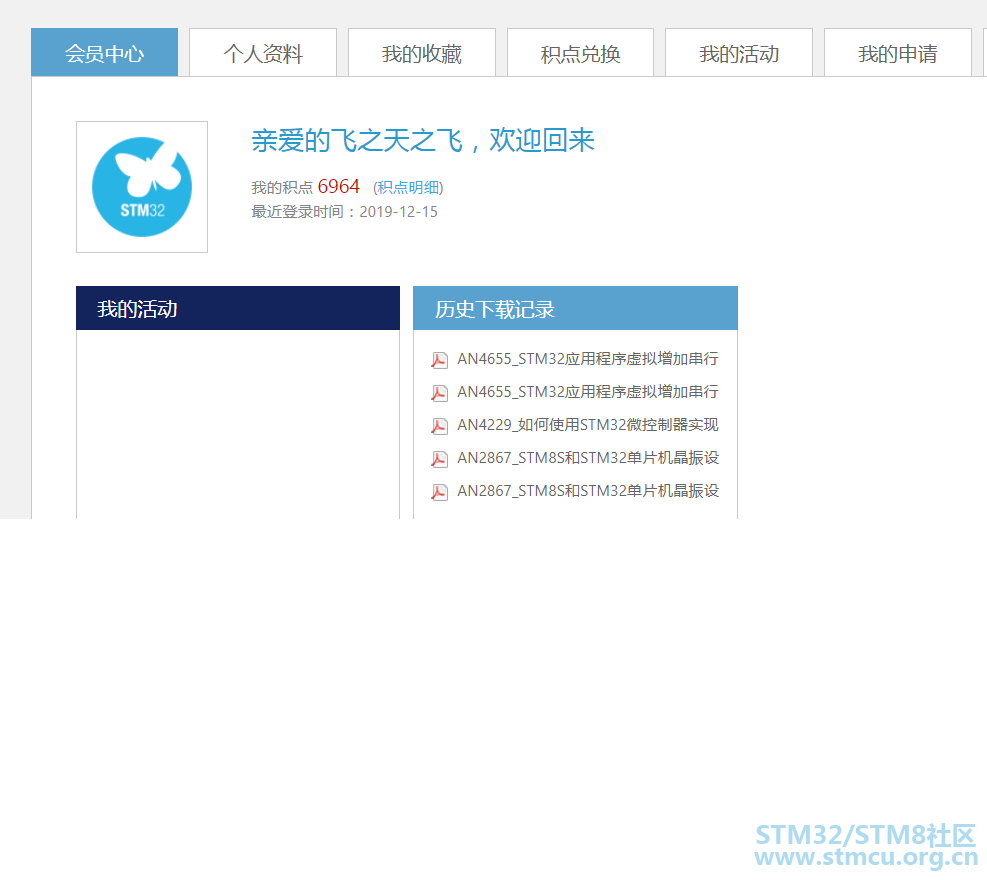The height and width of the screenshot is (880, 987).
Task: Open the 积点明细 points detail link
Action: (x=408, y=188)
